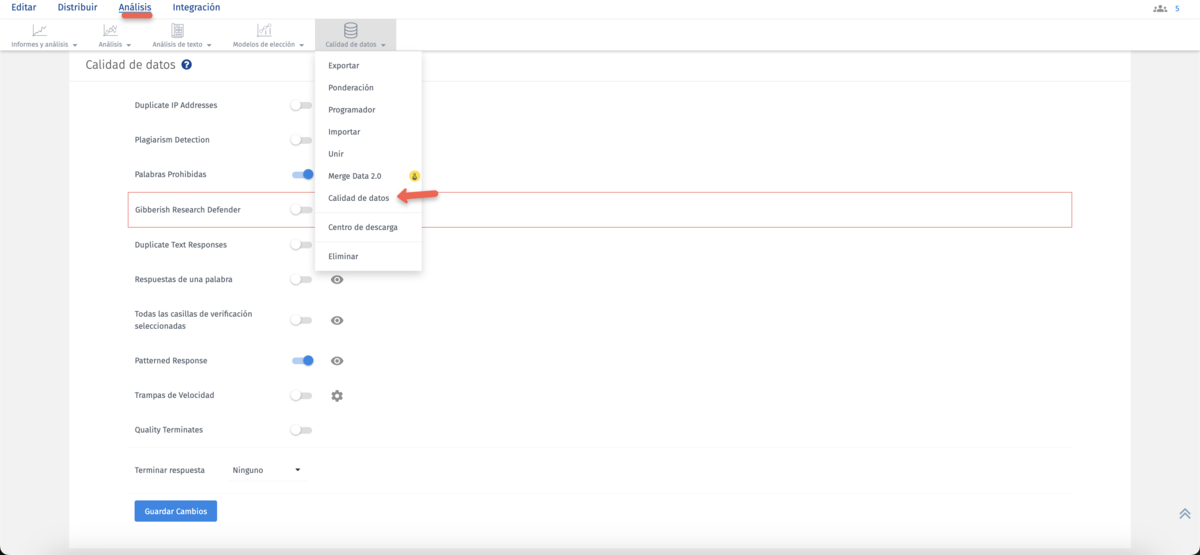Click the Calidad de datos database icon
This screenshot has height=555, width=1200.
coord(351,31)
